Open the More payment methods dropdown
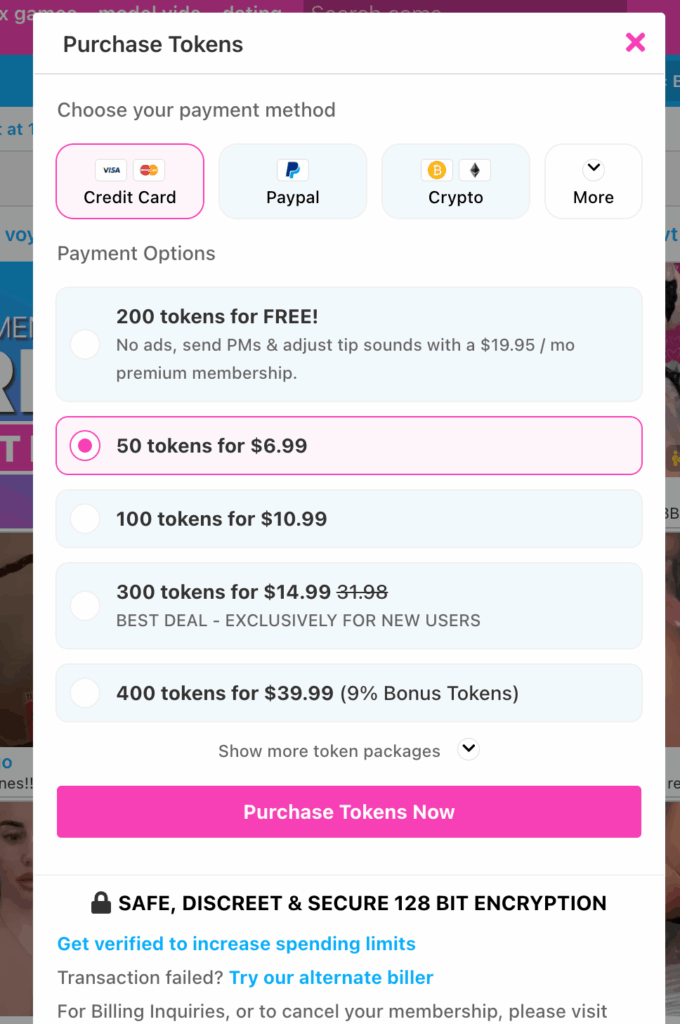 pyautogui.click(x=593, y=181)
